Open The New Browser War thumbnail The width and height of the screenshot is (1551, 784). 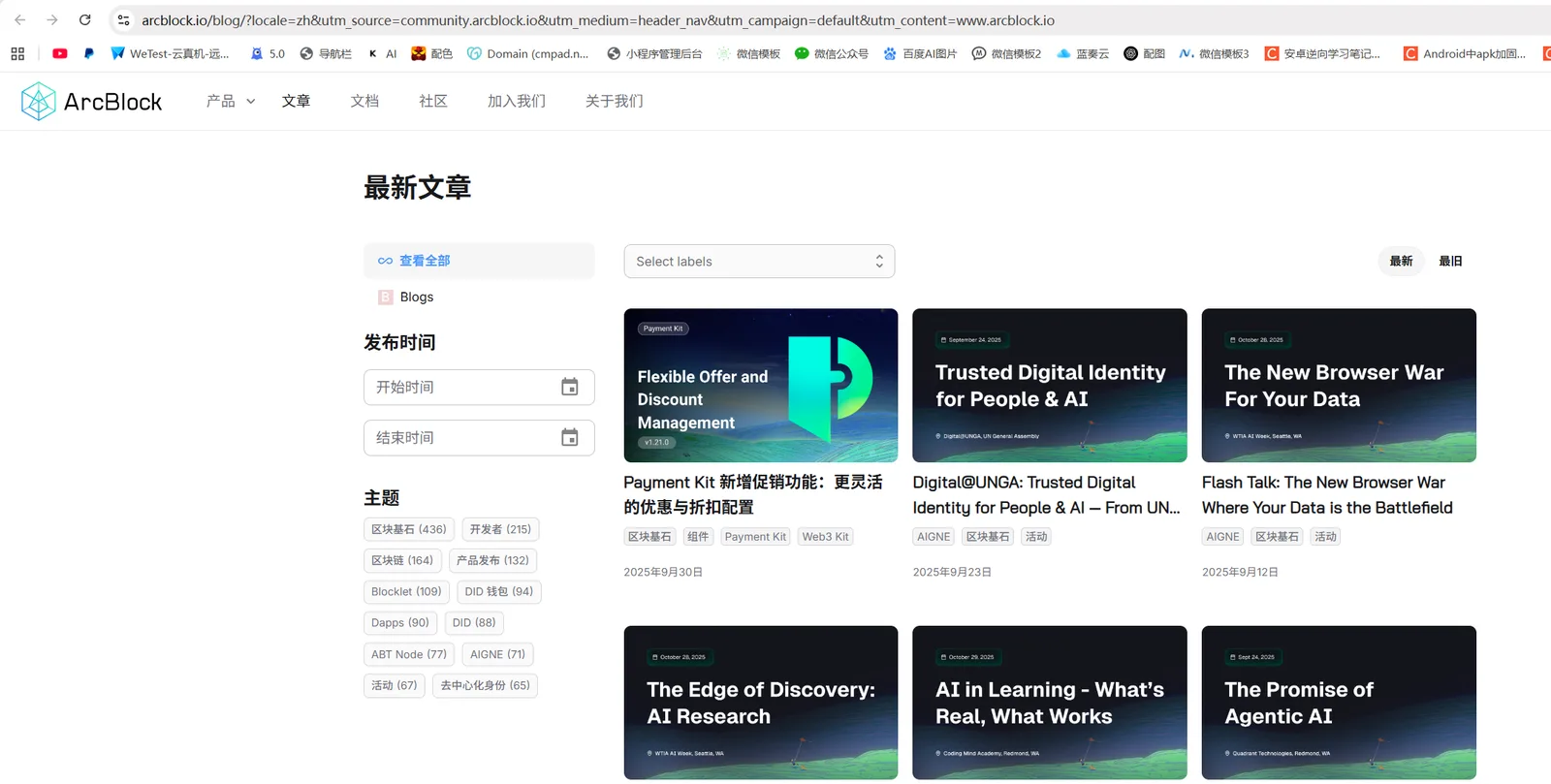[x=1339, y=385]
